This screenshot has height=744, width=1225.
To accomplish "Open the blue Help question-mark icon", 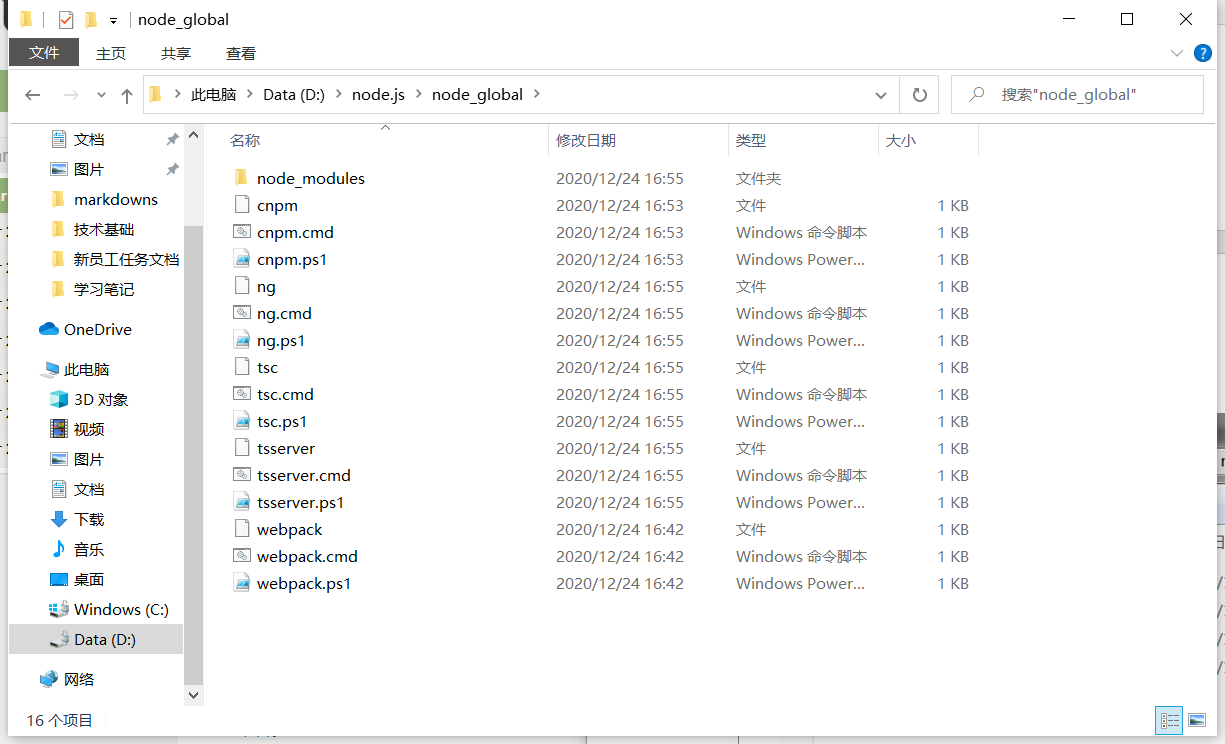I will pos(1203,53).
